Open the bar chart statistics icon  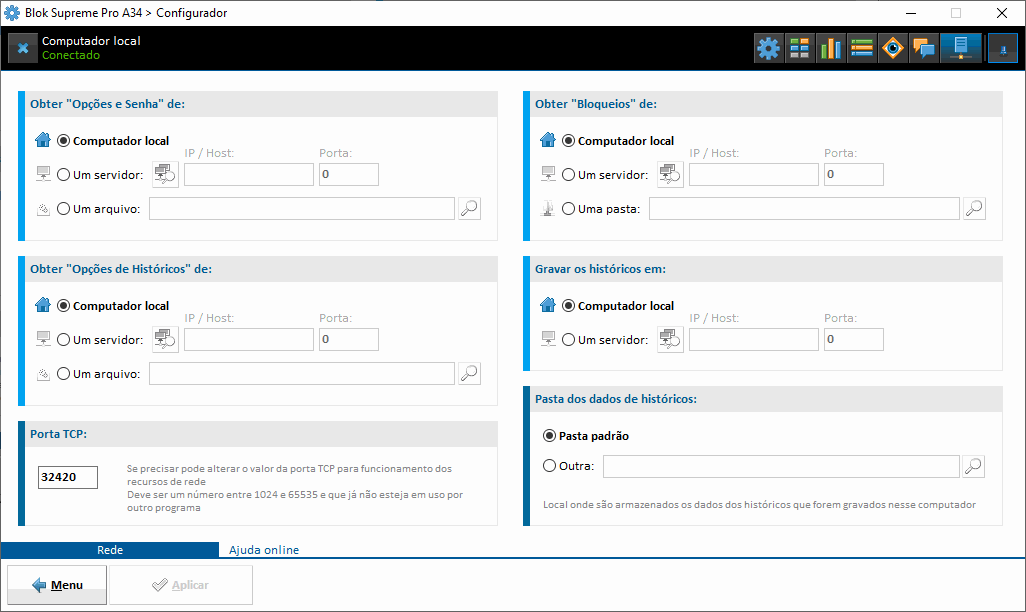click(x=830, y=48)
